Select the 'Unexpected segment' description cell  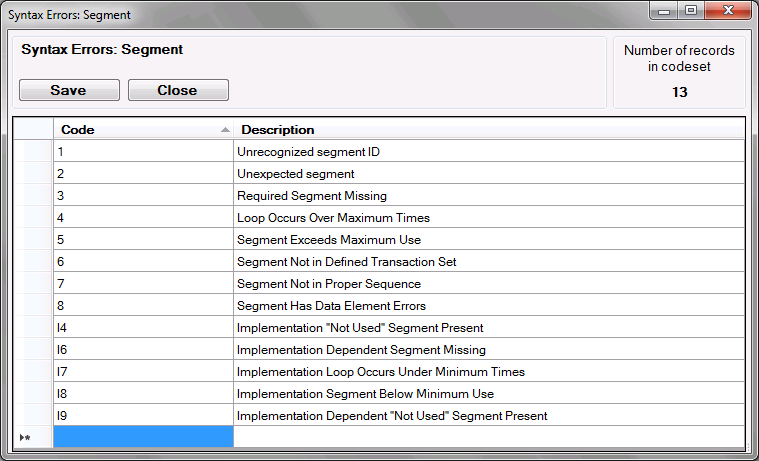pos(488,174)
